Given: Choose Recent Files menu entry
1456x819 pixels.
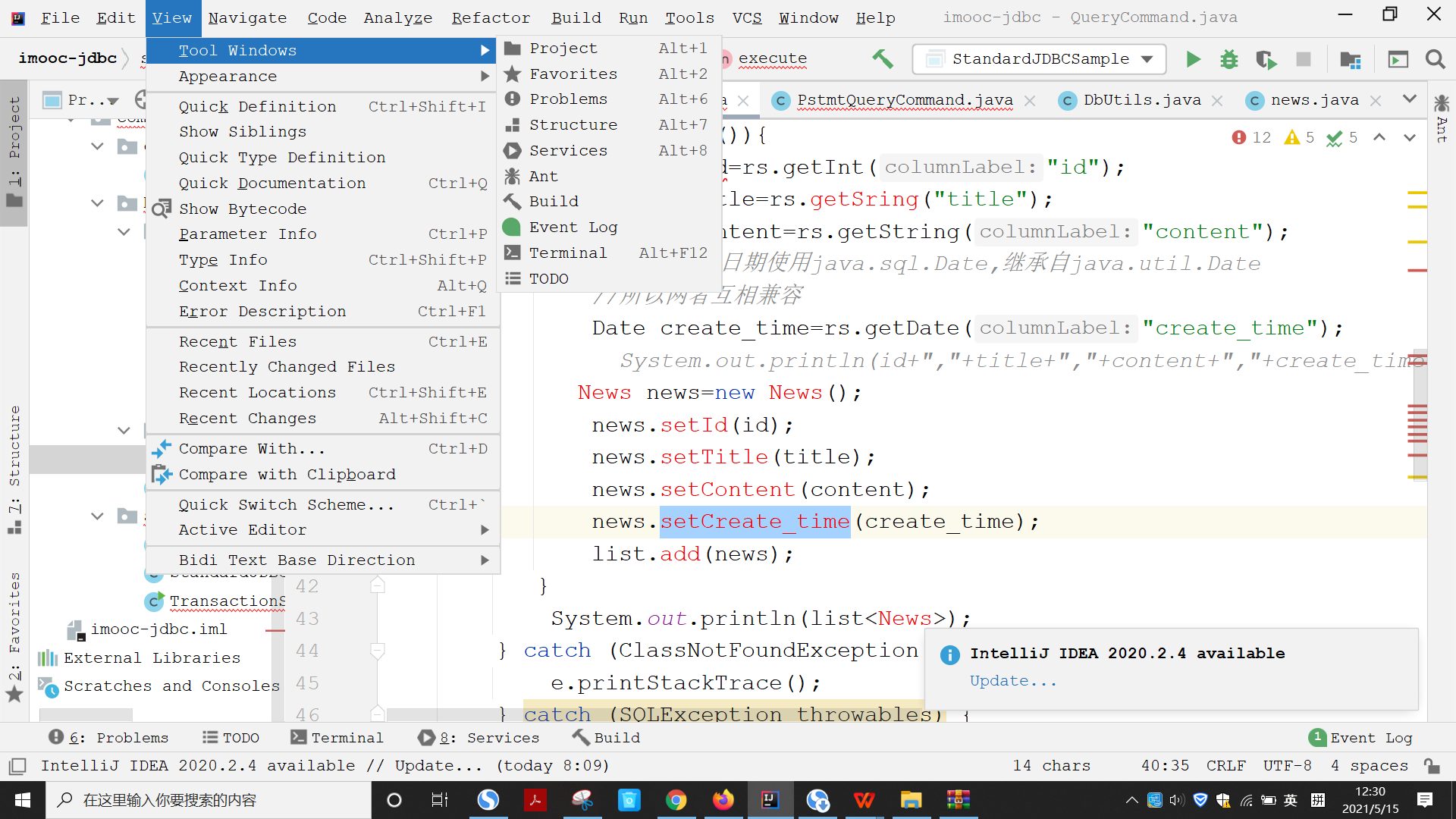Looking at the screenshot, I should [x=323, y=342].
